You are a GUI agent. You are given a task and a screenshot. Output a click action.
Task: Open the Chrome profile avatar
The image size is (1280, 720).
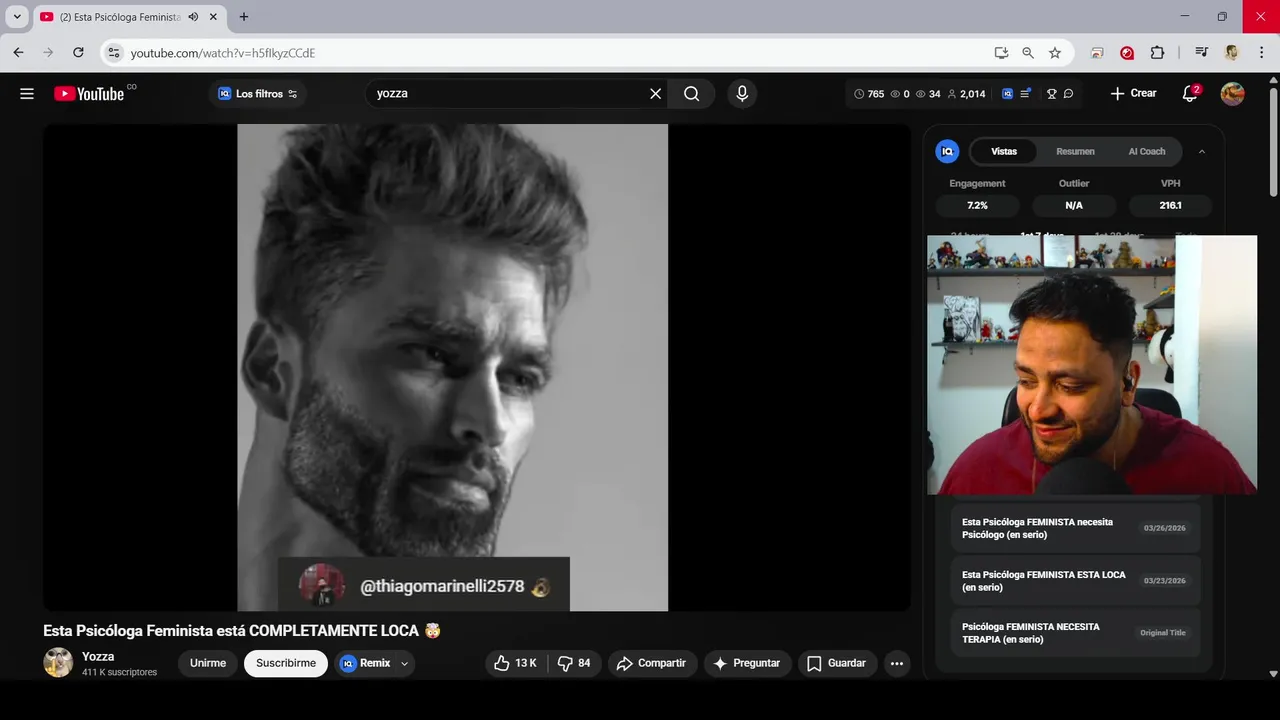(1231, 52)
